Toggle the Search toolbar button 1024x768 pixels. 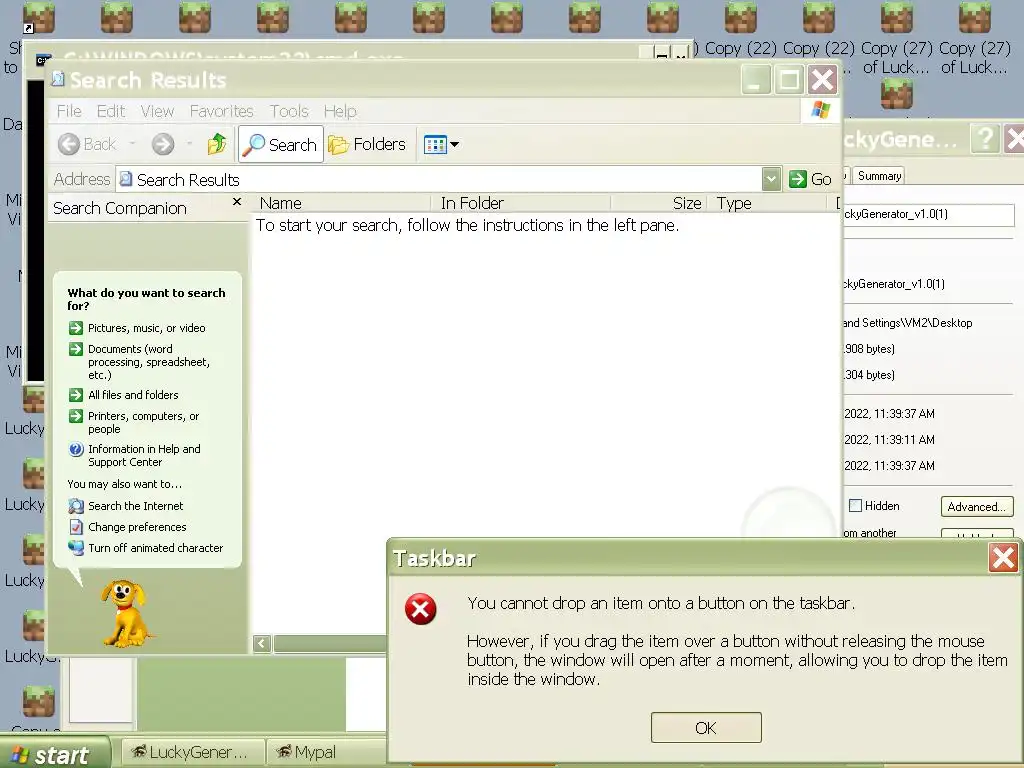click(281, 144)
